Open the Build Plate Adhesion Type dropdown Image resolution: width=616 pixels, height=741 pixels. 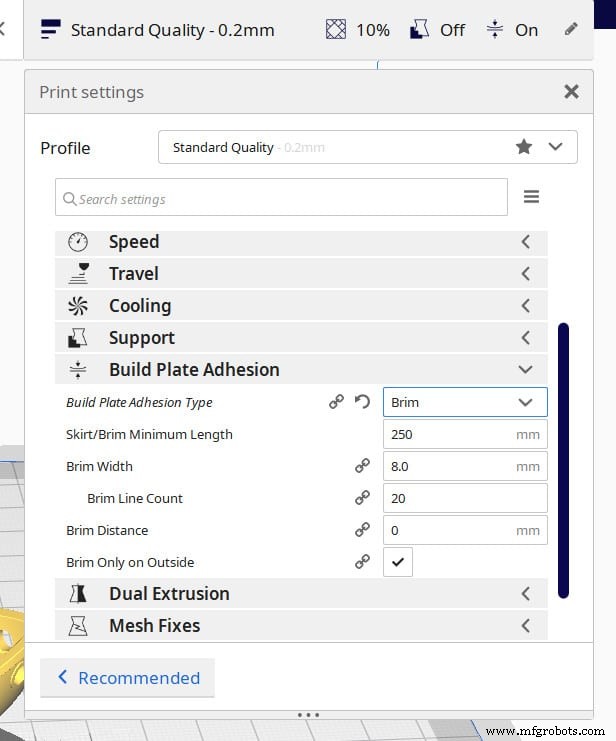tap(465, 402)
